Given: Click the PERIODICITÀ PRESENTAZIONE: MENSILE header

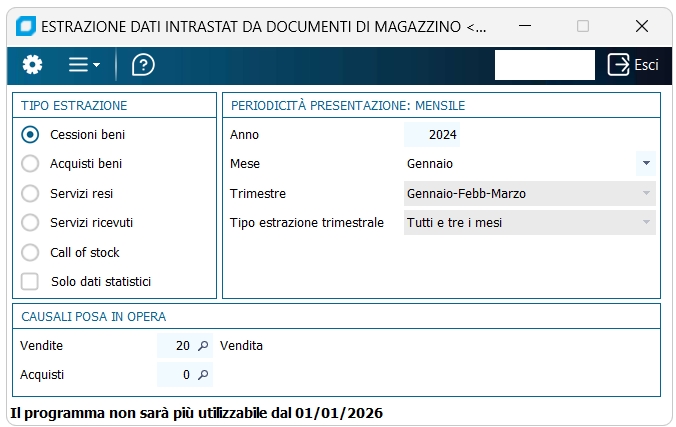Looking at the screenshot, I should click(x=348, y=106).
